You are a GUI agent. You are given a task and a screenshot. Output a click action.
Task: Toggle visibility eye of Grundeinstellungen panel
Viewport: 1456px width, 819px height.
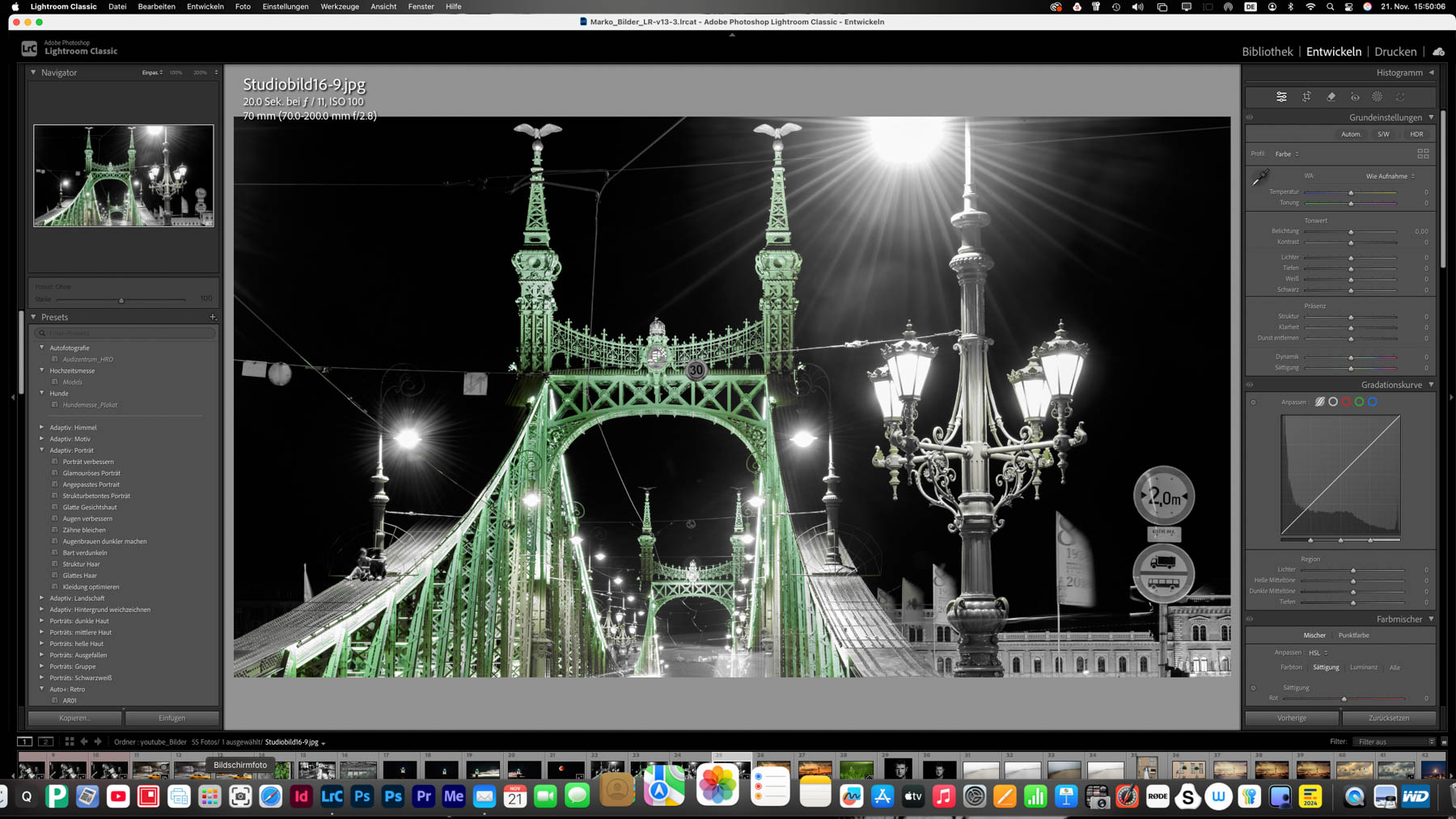[x=1250, y=117]
